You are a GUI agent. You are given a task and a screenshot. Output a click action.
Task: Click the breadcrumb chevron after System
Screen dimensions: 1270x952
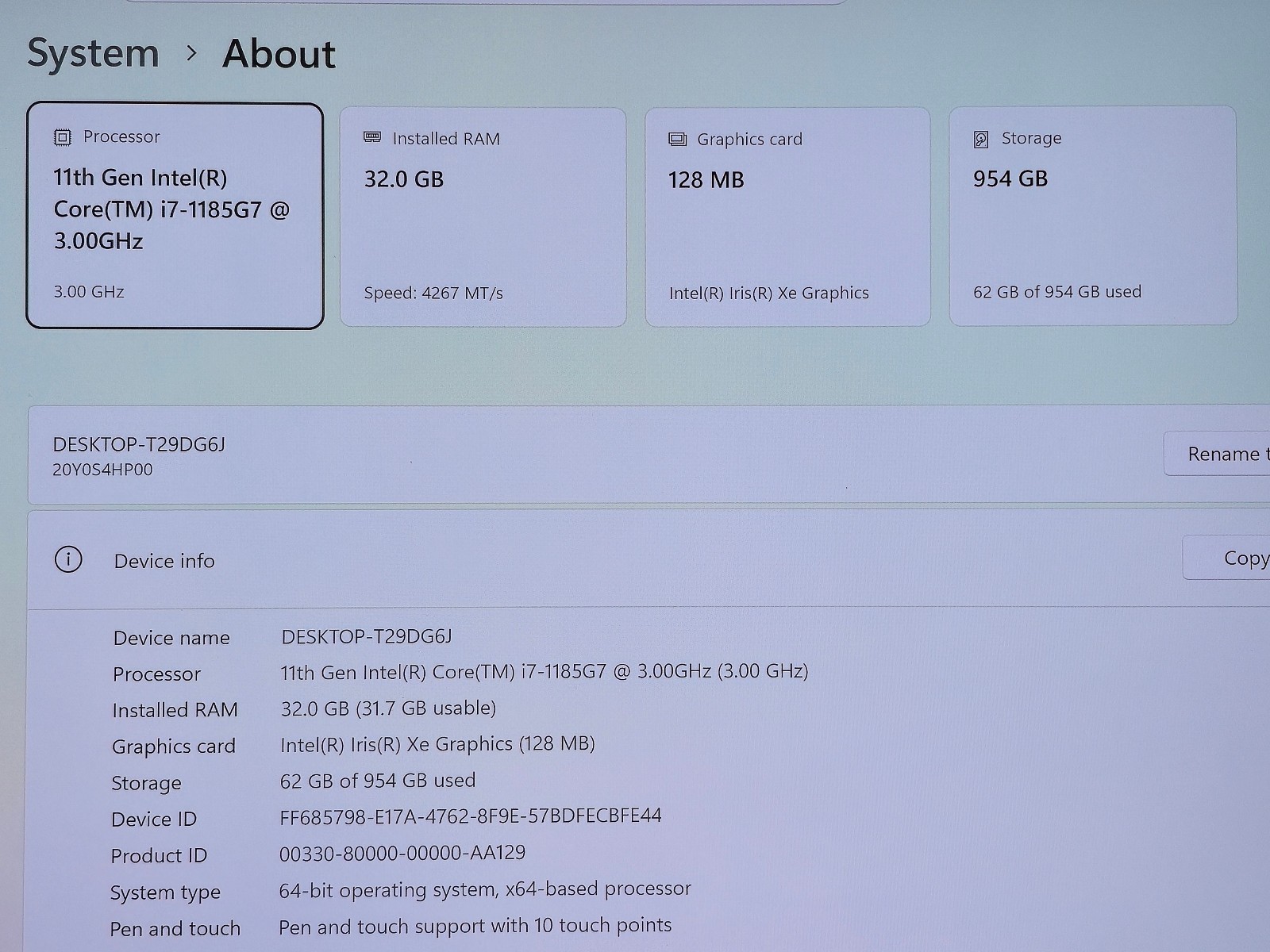191,53
